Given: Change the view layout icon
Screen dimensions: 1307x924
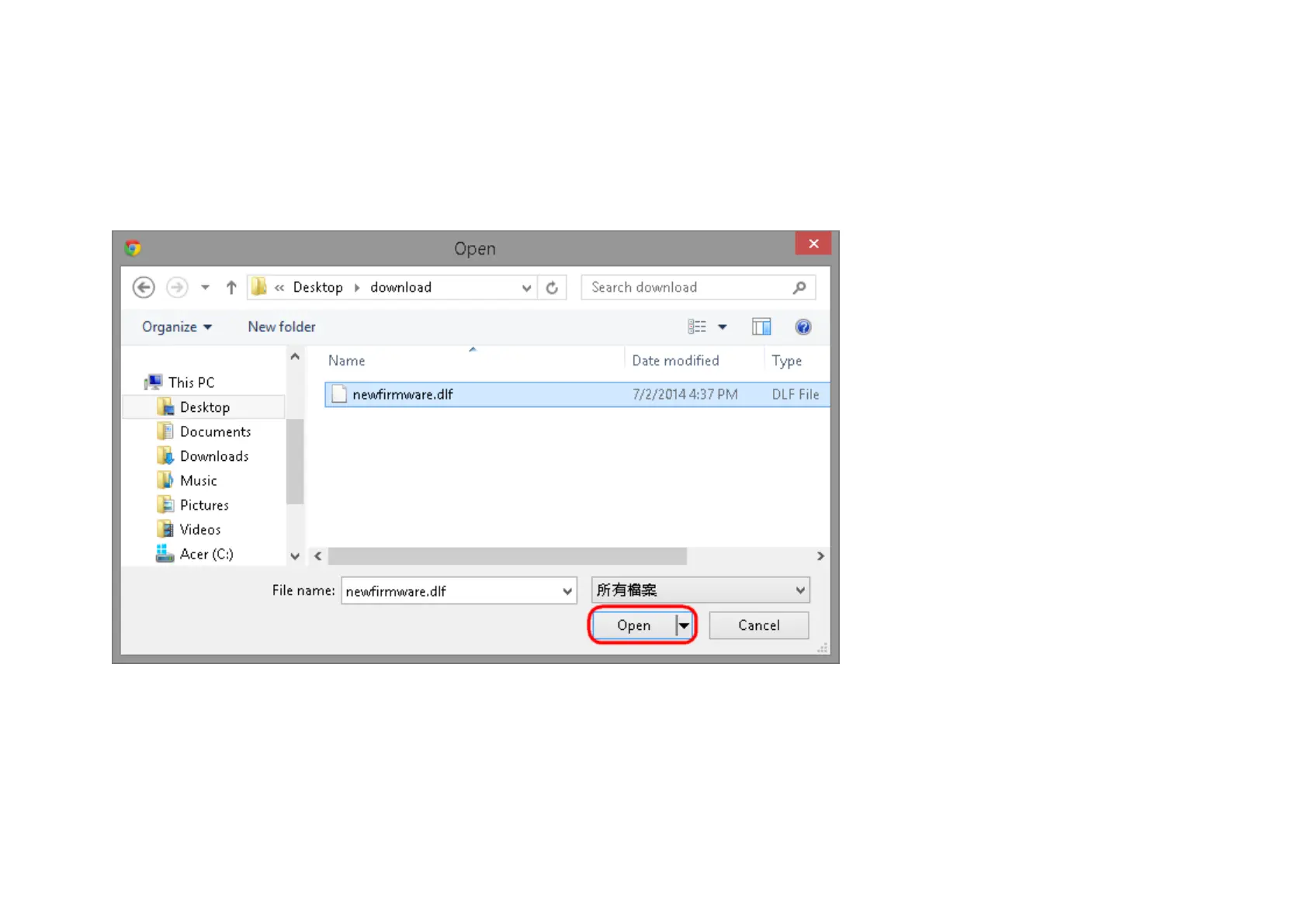Looking at the screenshot, I should point(697,327).
